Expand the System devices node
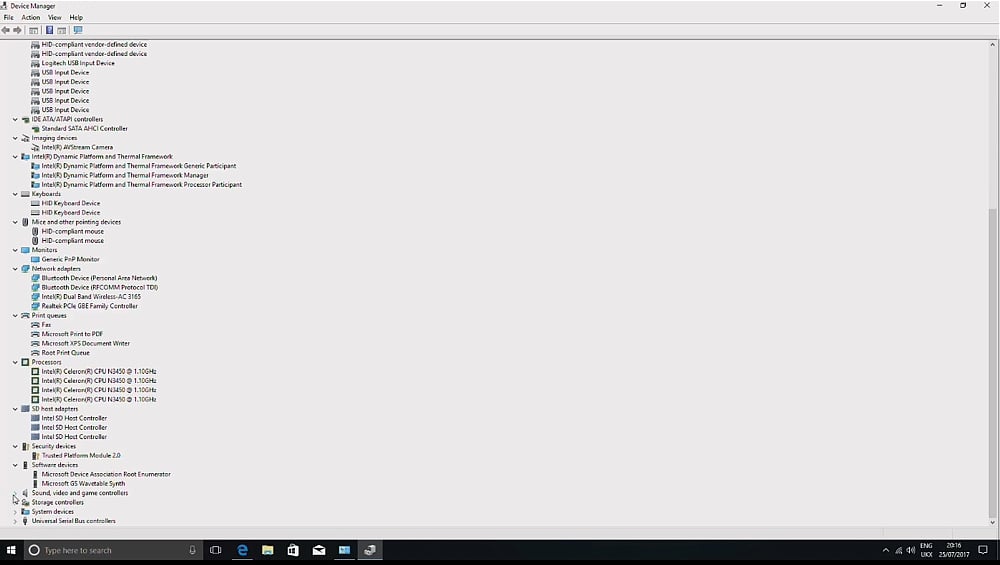Image resolution: width=1000 pixels, height=565 pixels. [x=15, y=511]
